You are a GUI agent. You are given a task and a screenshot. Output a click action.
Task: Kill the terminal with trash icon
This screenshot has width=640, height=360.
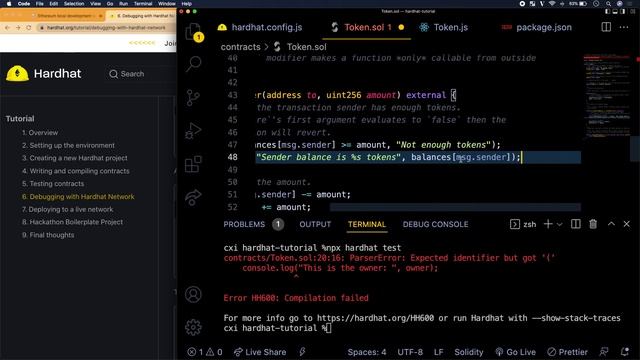click(593, 224)
